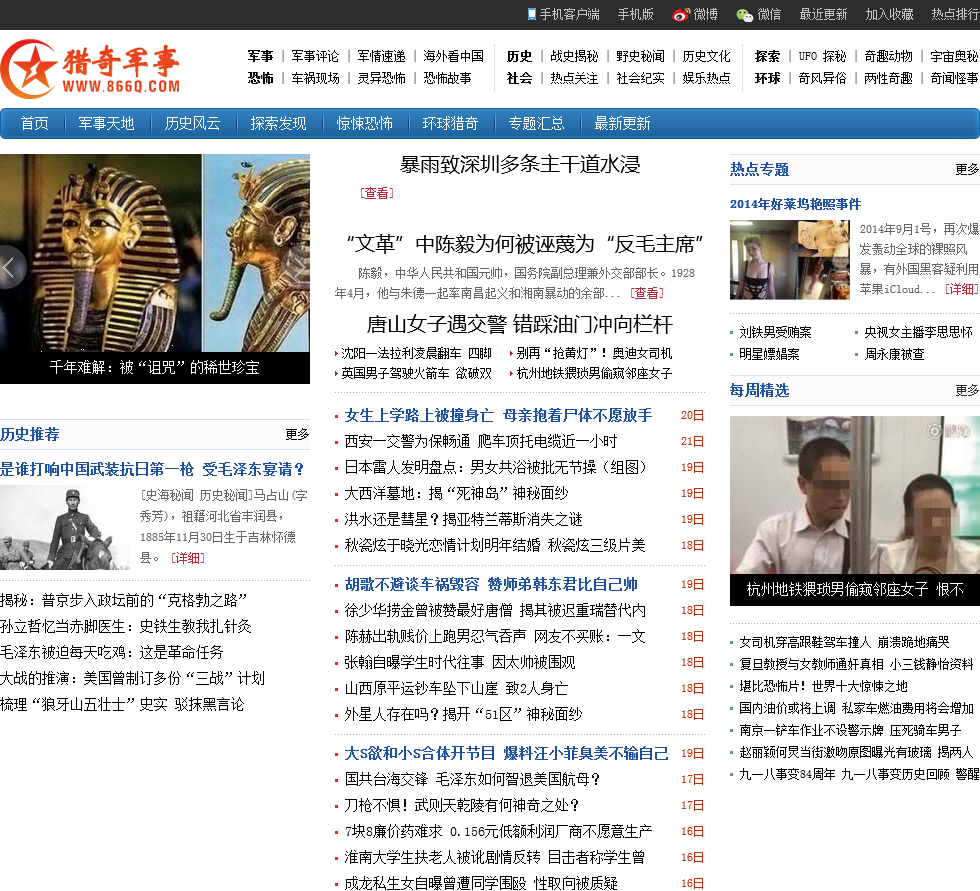This screenshot has height=891, width=980.
Task: Open the 微信 icon link
Action: tap(759, 14)
